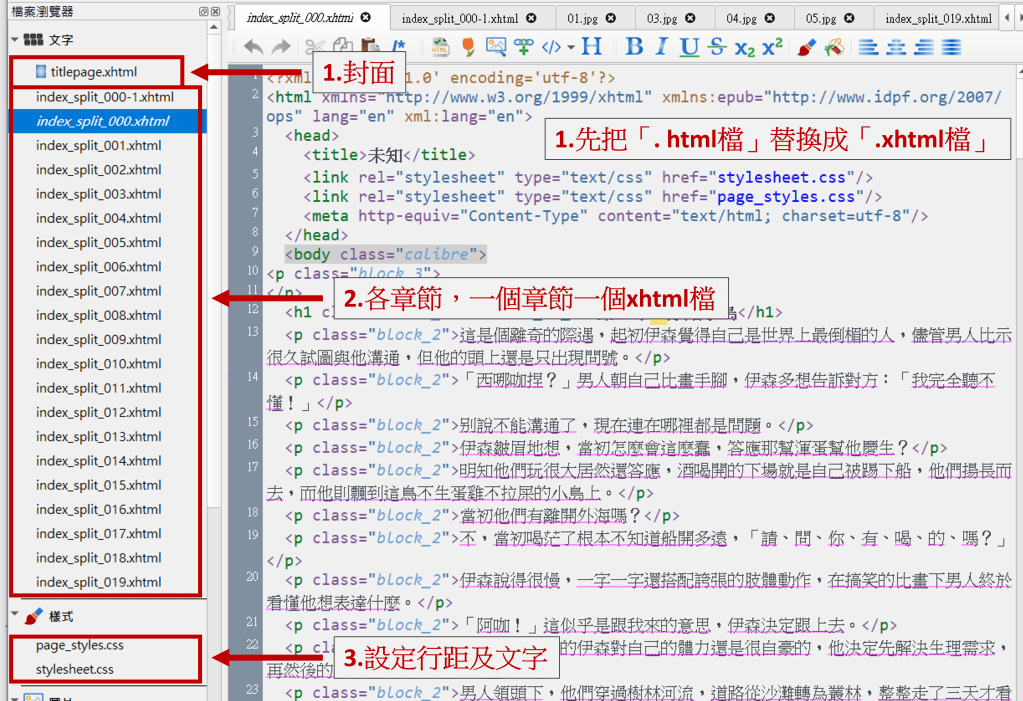1023x701 pixels.
Task: Click the red paintbrush text color icon
Action: click(x=807, y=47)
